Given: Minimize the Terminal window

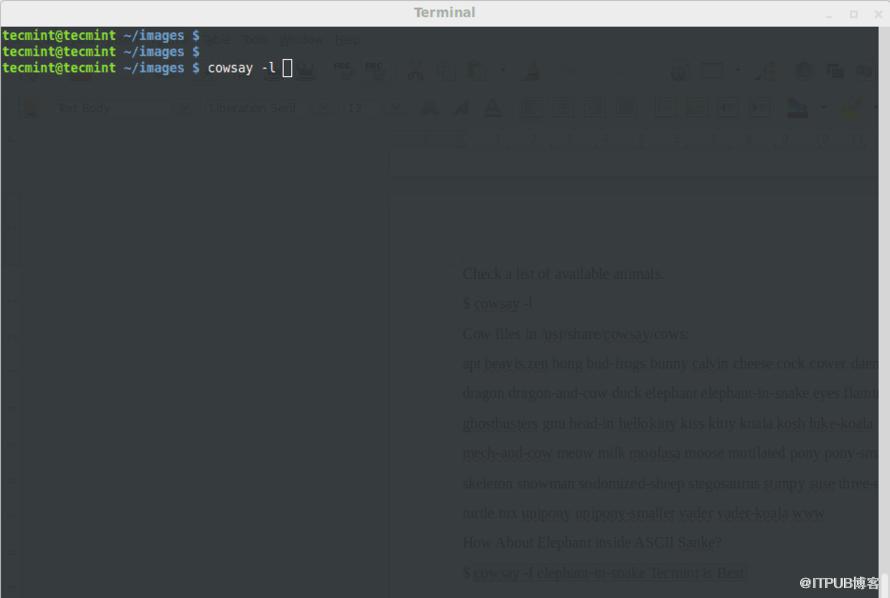Looking at the screenshot, I should [x=829, y=15].
